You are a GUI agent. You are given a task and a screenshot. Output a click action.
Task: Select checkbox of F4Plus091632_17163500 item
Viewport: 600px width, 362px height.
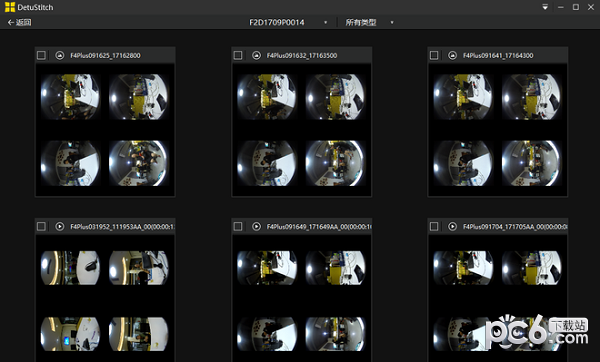click(x=238, y=55)
